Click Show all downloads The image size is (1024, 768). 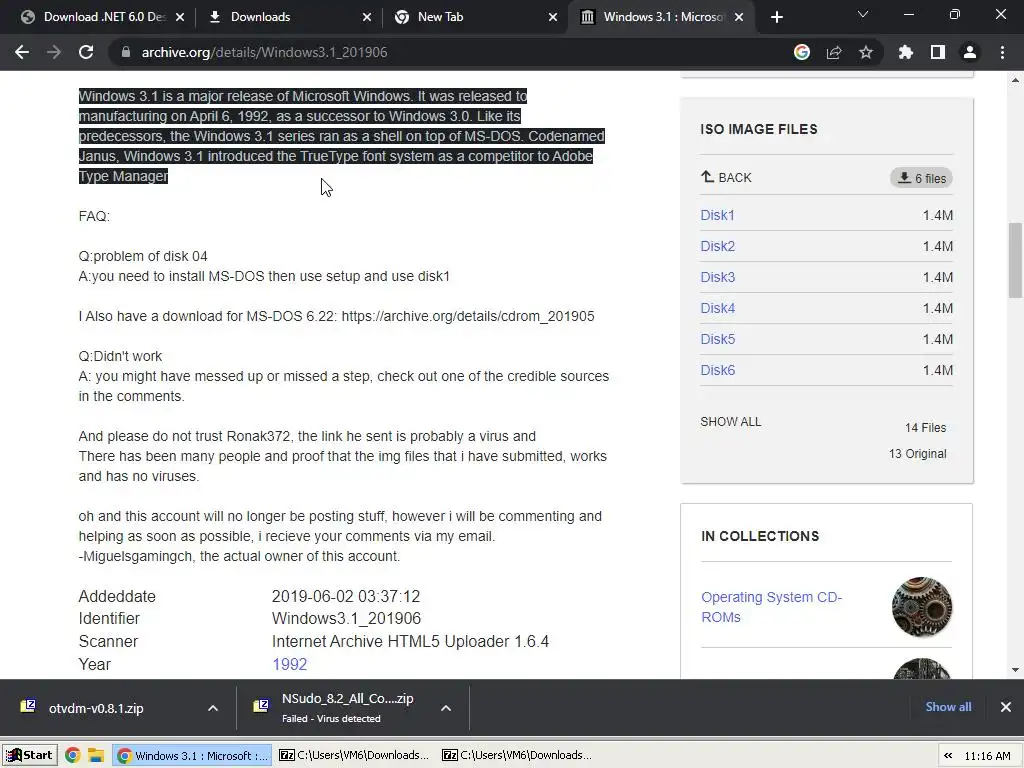[948, 707]
